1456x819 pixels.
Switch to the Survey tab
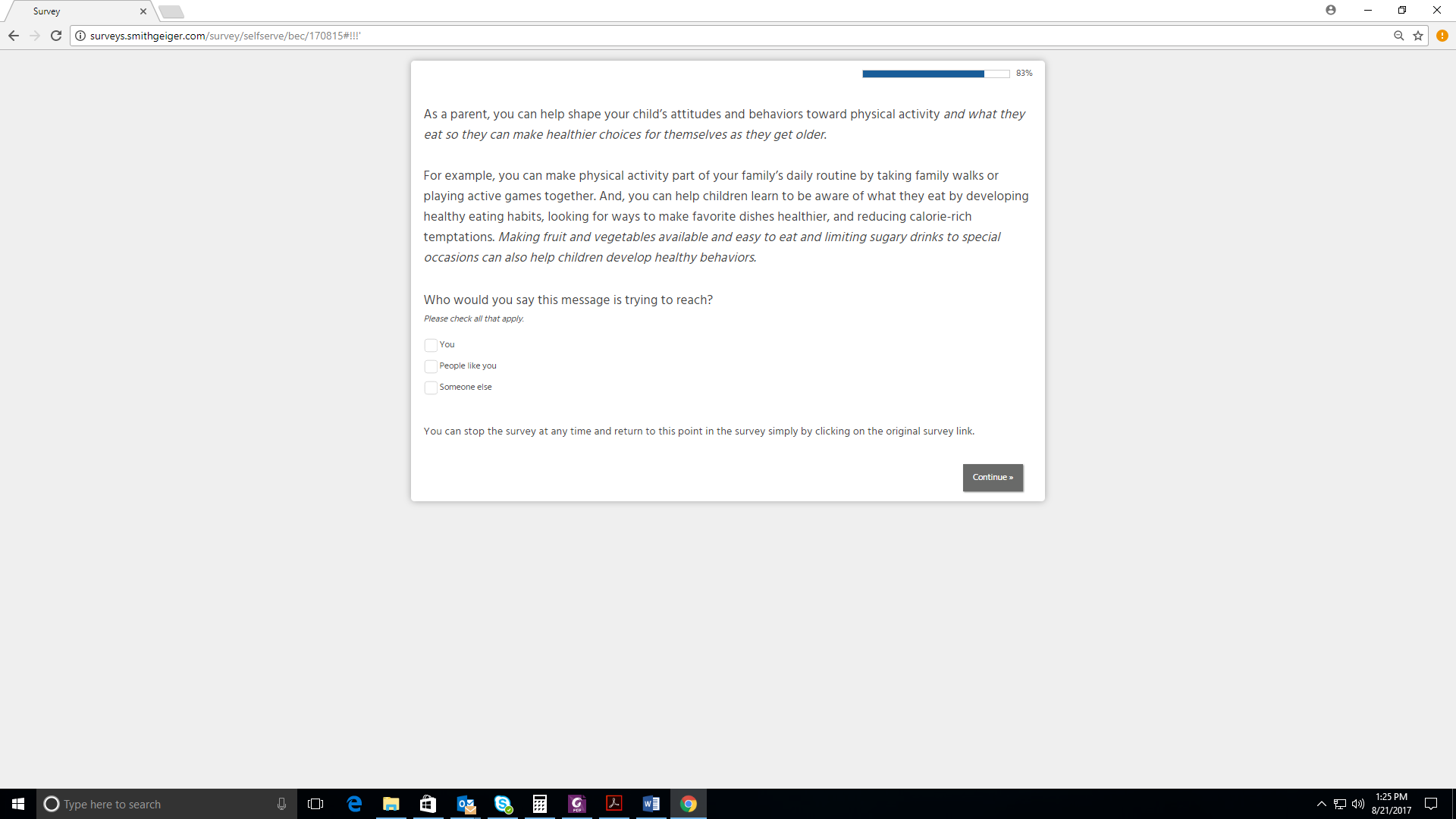[76, 11]
